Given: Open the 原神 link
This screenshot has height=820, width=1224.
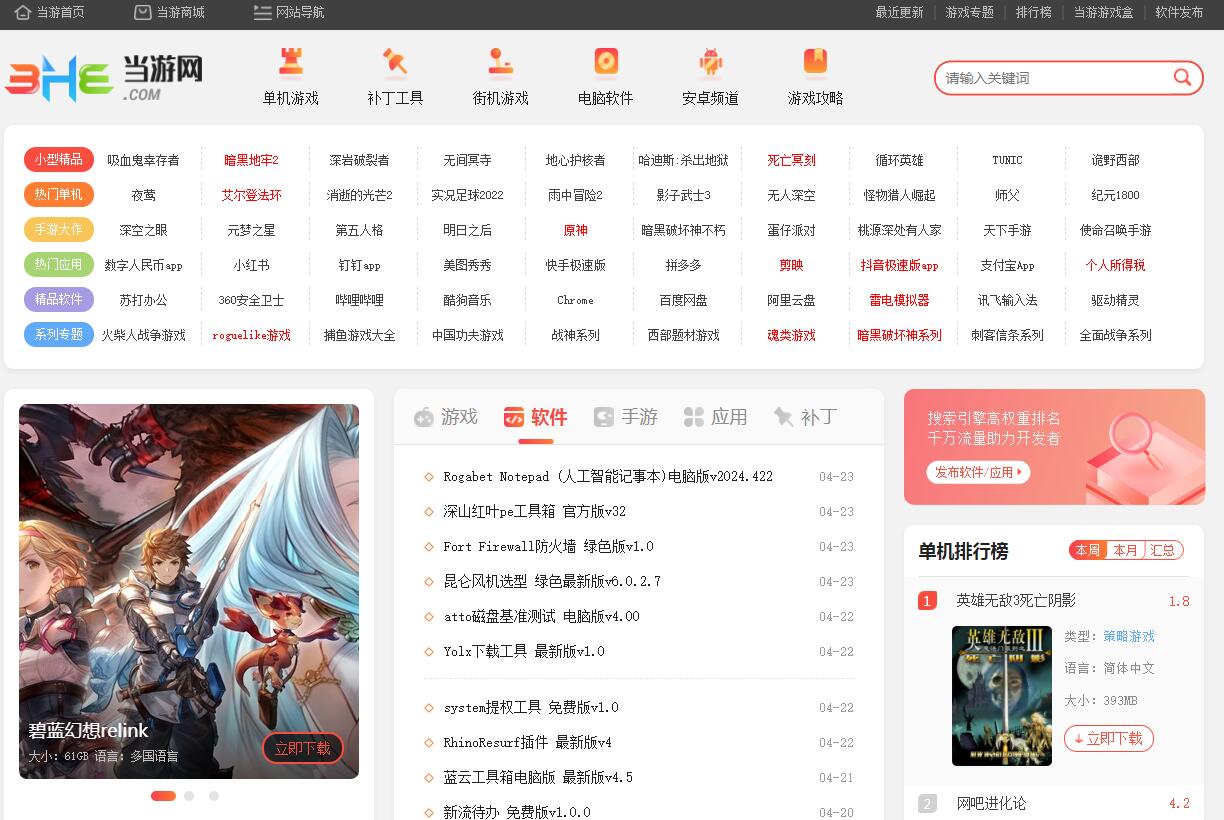Looking at the screenshot, I should 576,230.
